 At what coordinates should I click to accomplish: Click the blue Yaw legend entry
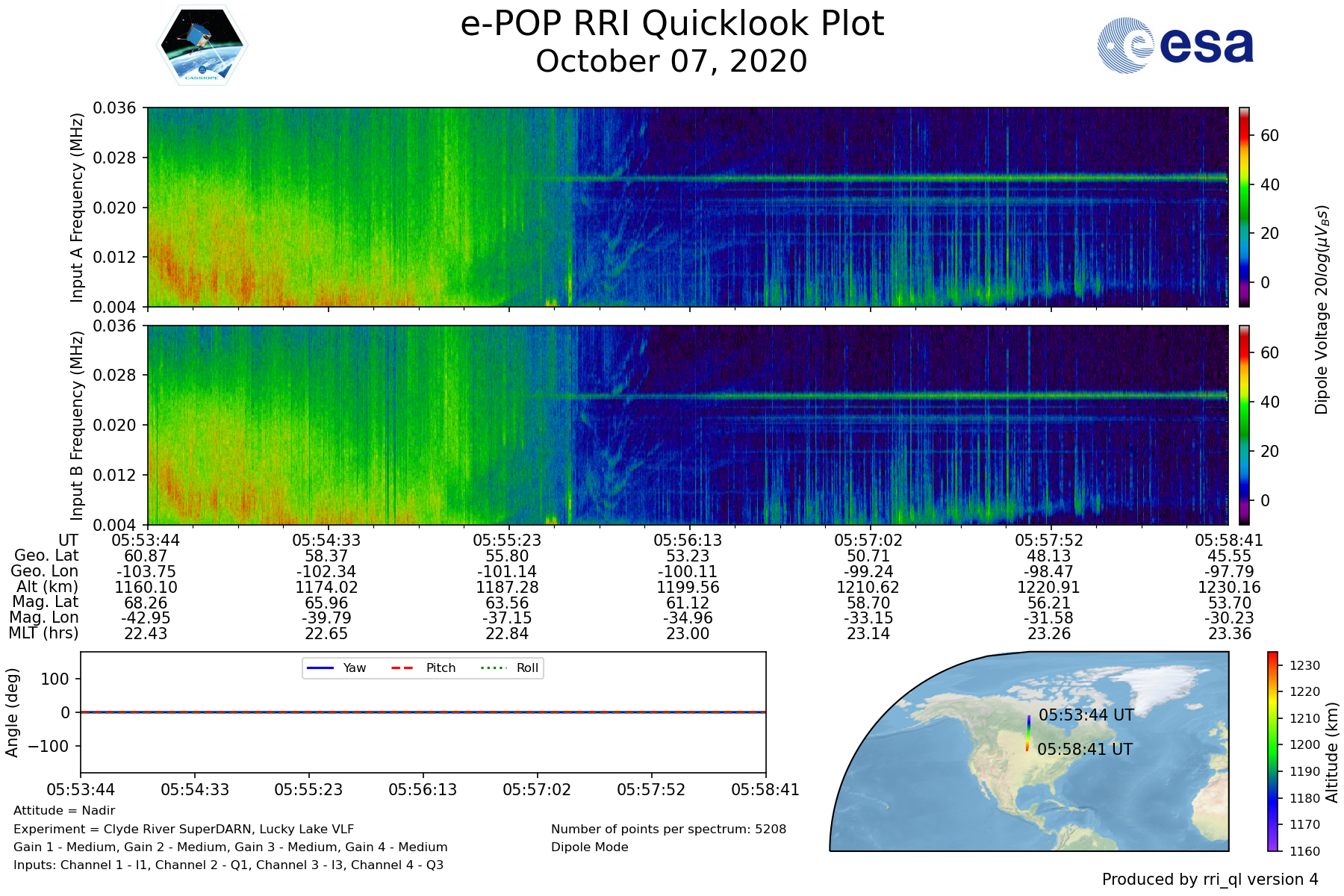coord(337,668)
